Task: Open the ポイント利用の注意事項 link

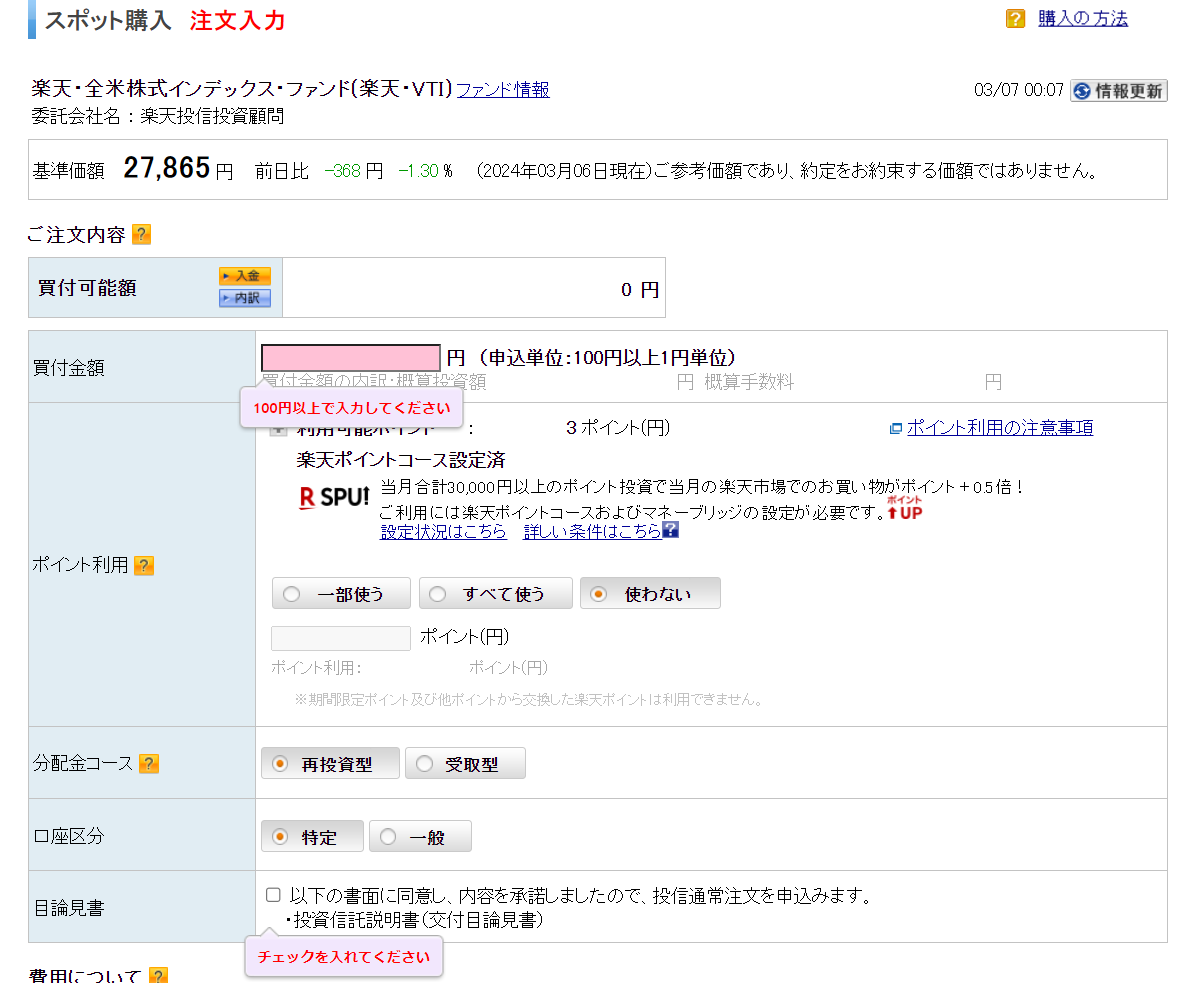Action: [999, 428]
